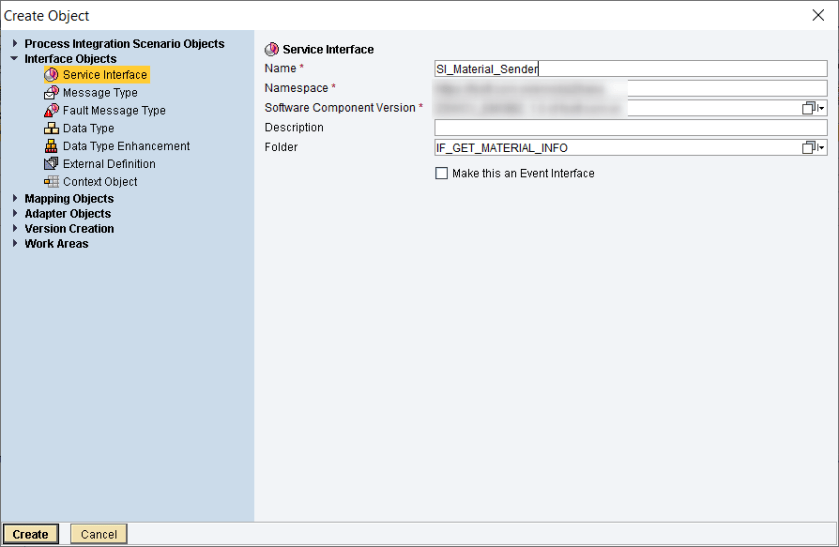Expand the Mapping Objects node

click(x=14, y=199)
